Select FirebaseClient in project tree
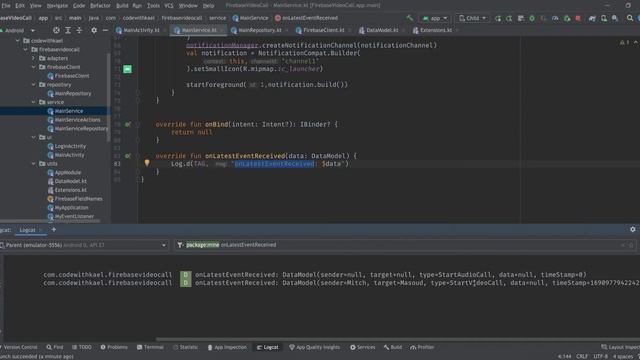The width and height of the screenshot is (640, 360). click(68, 76)
